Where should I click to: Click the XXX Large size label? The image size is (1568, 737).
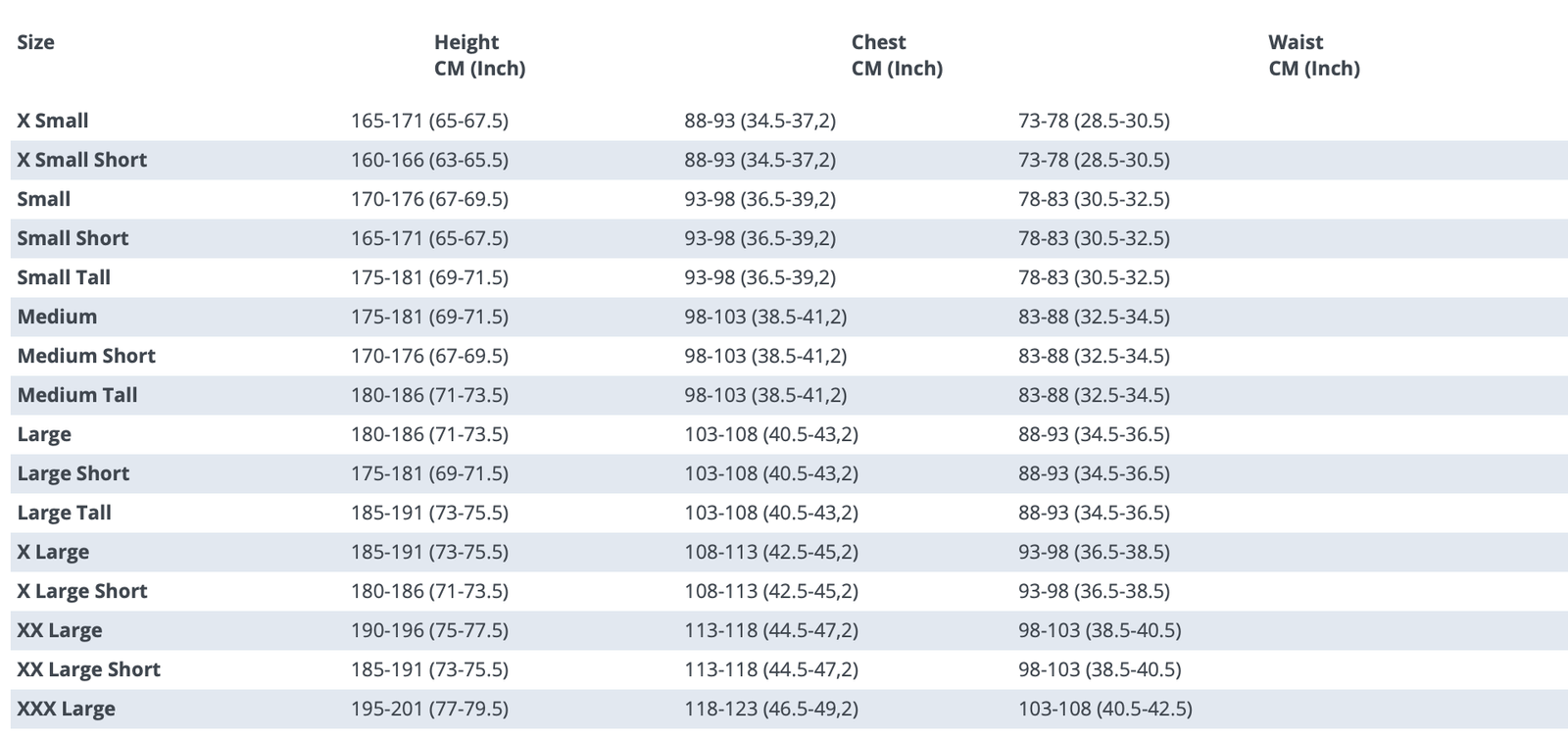coord(67,709)
